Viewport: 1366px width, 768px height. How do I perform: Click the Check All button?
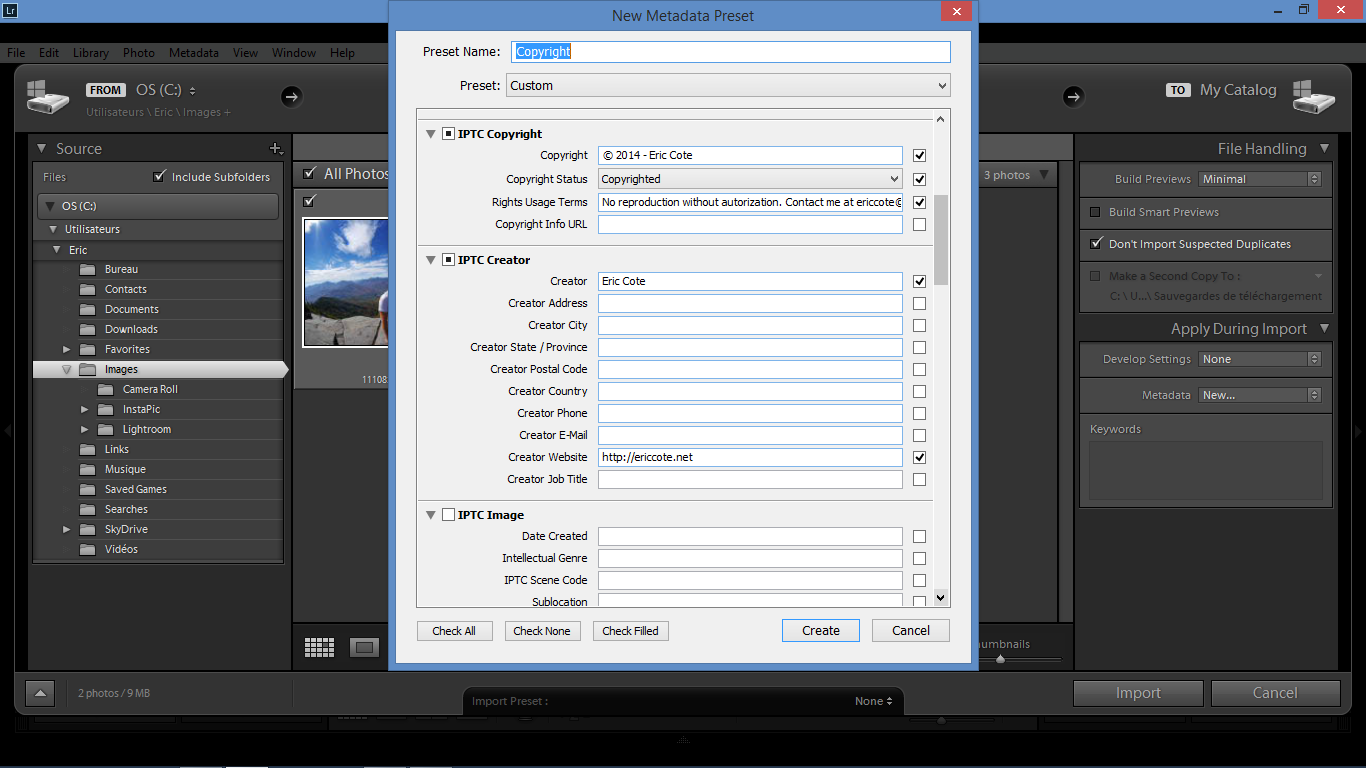pos(454,631)
